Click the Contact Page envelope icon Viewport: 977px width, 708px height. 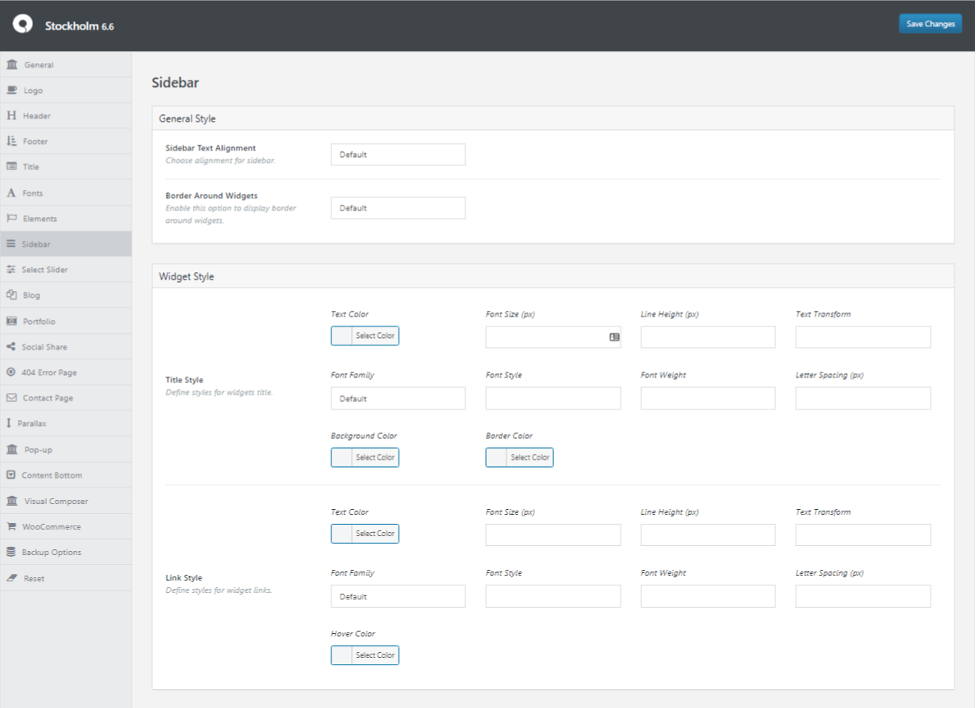click(11, 398)
